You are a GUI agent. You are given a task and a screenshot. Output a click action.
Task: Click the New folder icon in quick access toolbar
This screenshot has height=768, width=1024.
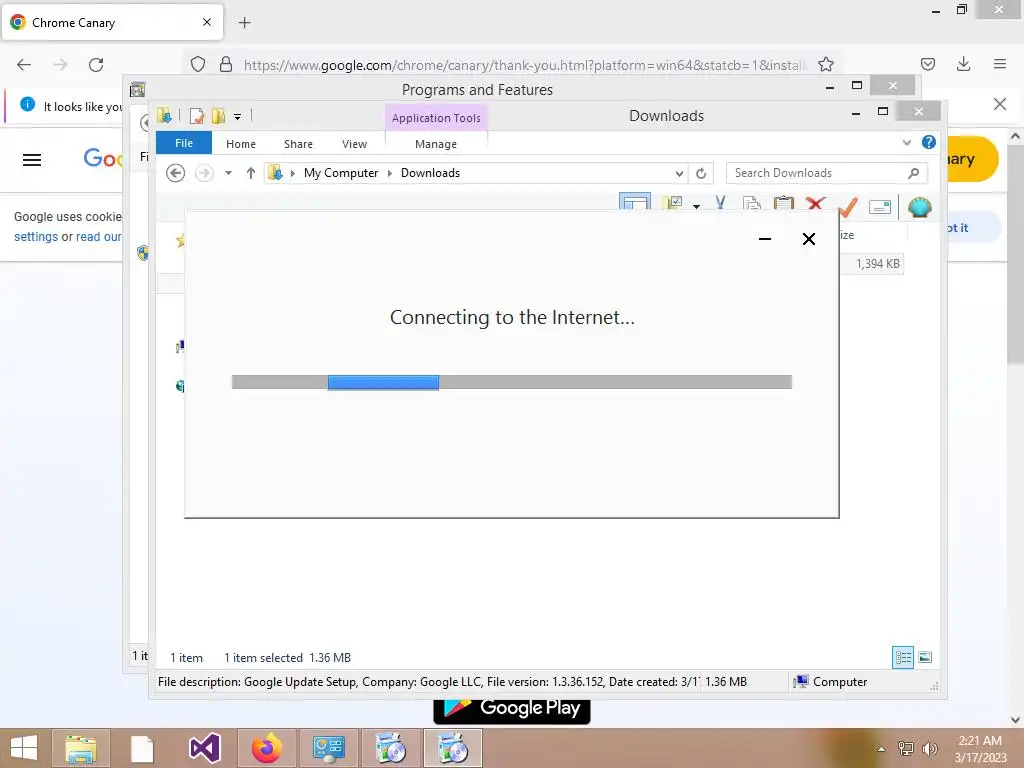coord(218,116)
